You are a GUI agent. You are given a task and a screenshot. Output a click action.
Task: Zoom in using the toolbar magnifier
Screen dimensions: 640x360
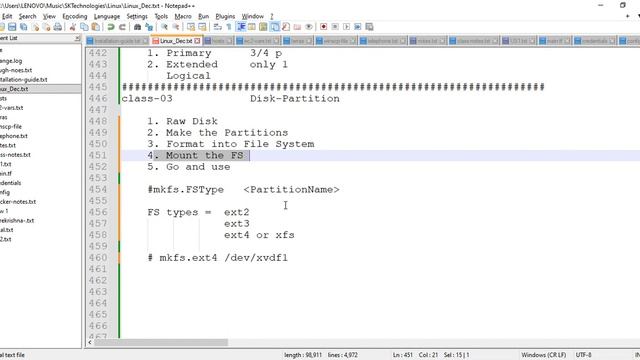[x=164, y=27]
